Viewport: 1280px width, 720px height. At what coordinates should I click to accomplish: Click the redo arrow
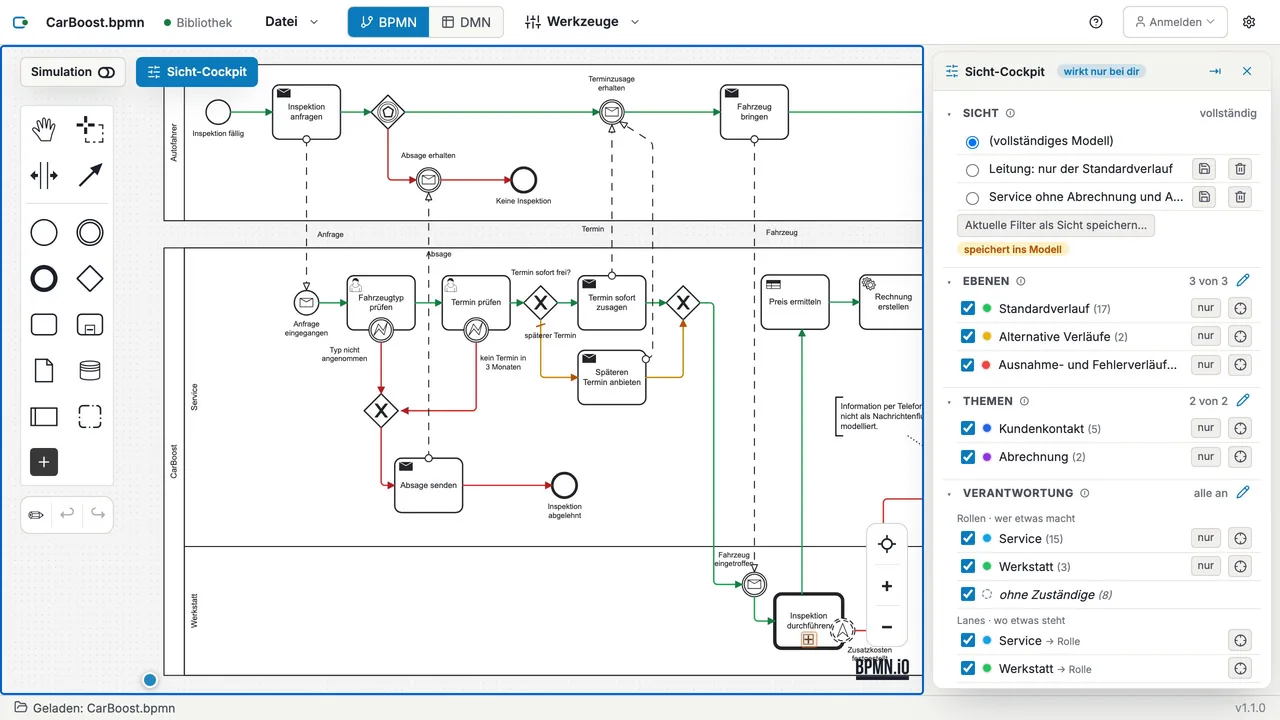pos(98,514)
